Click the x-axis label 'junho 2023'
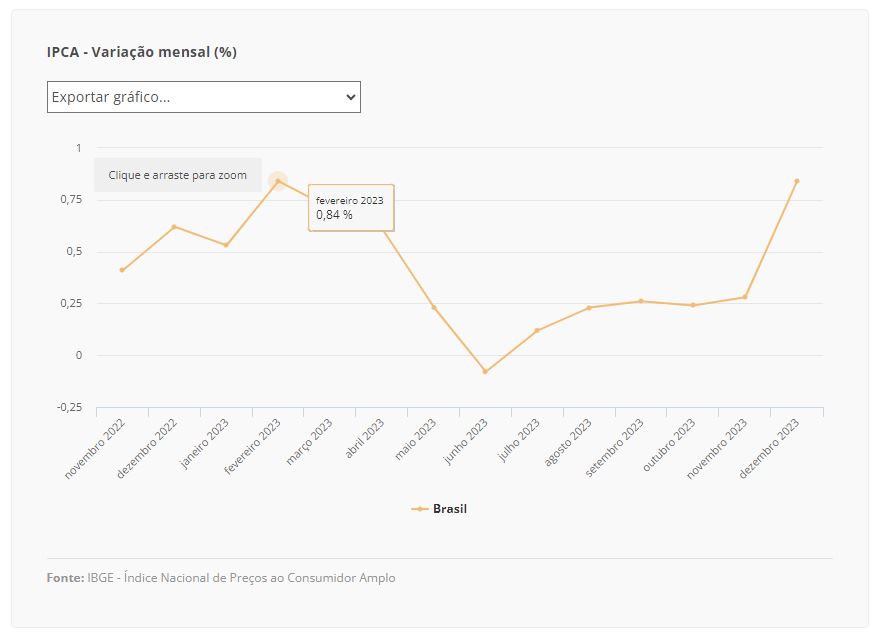 (x=466, y=441)
